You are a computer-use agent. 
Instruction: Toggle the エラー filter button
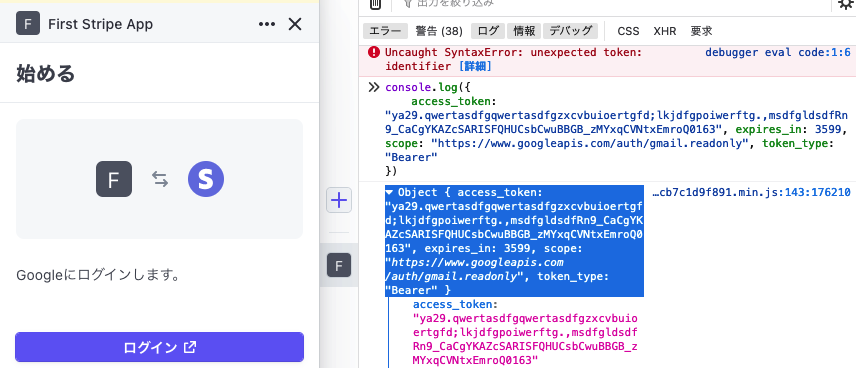[385, 31]
